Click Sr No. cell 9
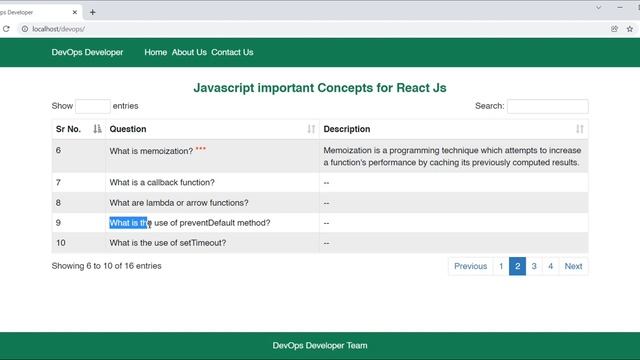This screenshot has width=640, height=360. click(x=78, y=223)
